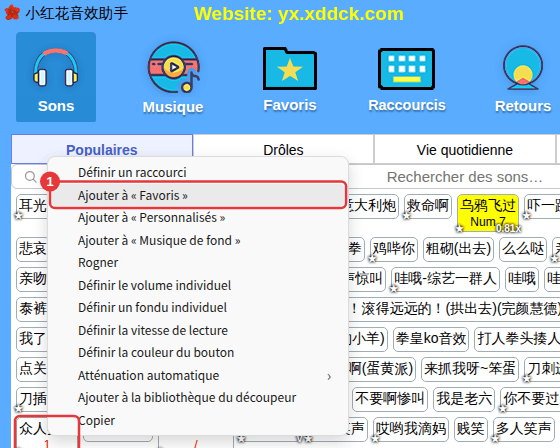
Task: Play the 你不要过 sound
Action: [x=531, y=398]
